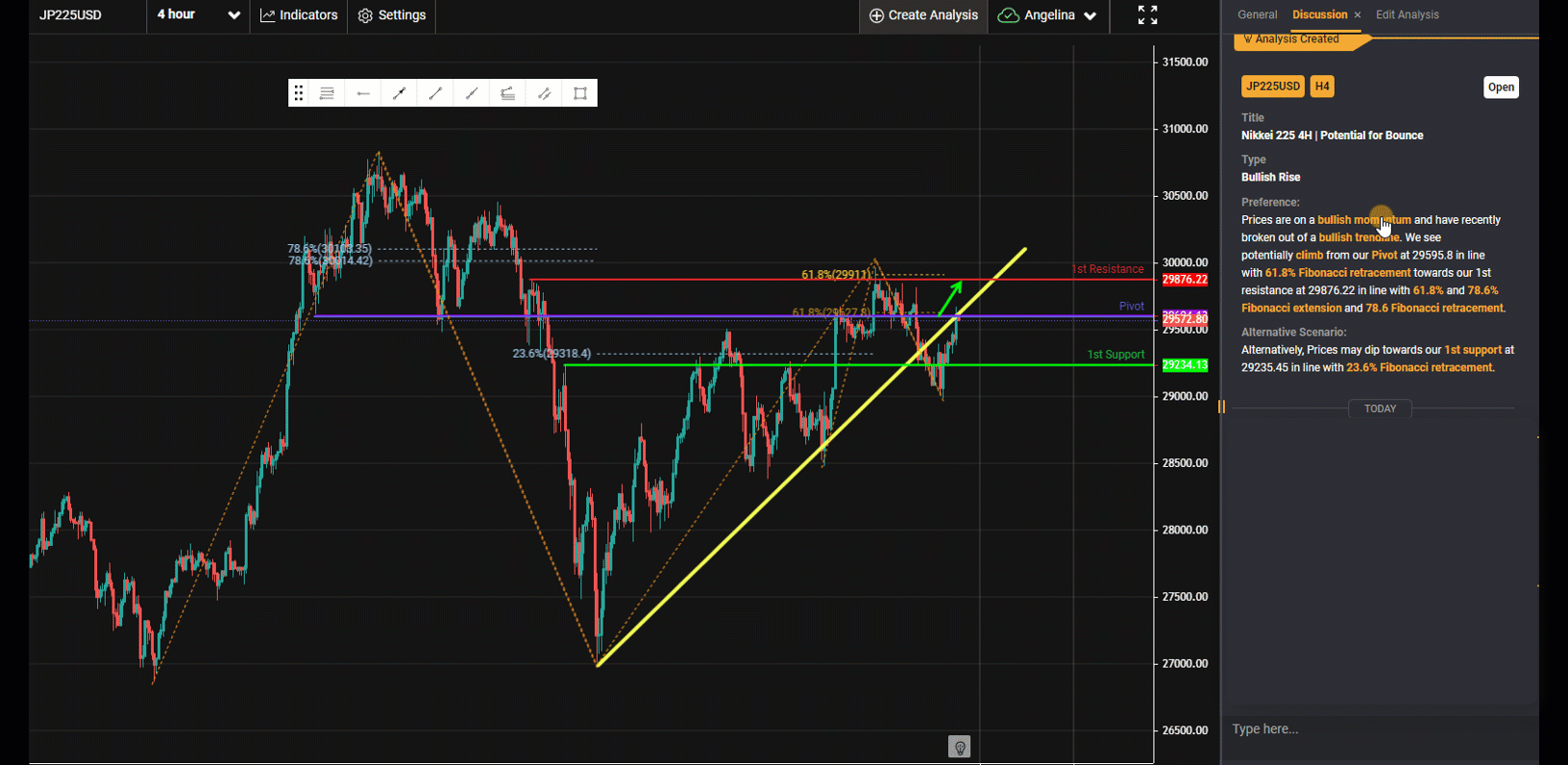Click the Pivot line label
Screen dimensions: 1568x765
1132,307
